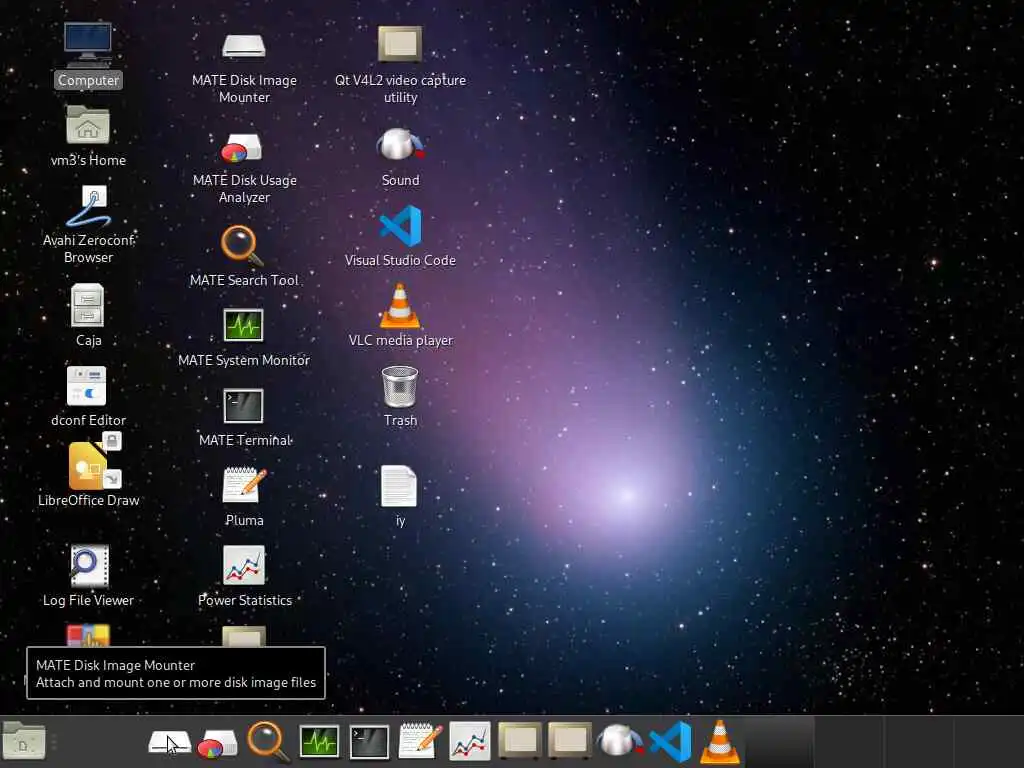
Task: Launch Pluma notepad from the bottom panel
Action: point(420,741)
